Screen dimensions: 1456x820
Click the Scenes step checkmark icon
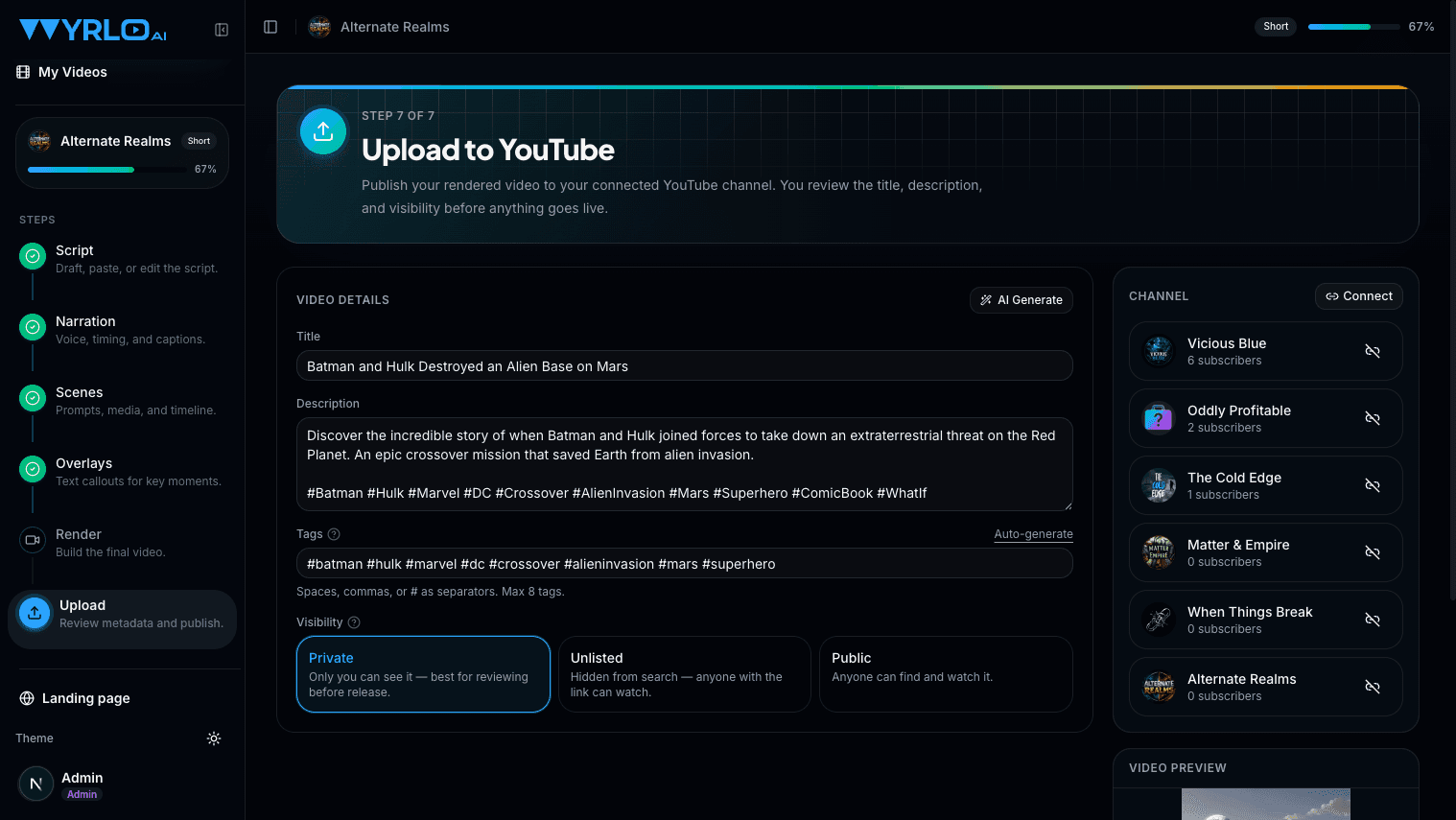click(33, 398)
